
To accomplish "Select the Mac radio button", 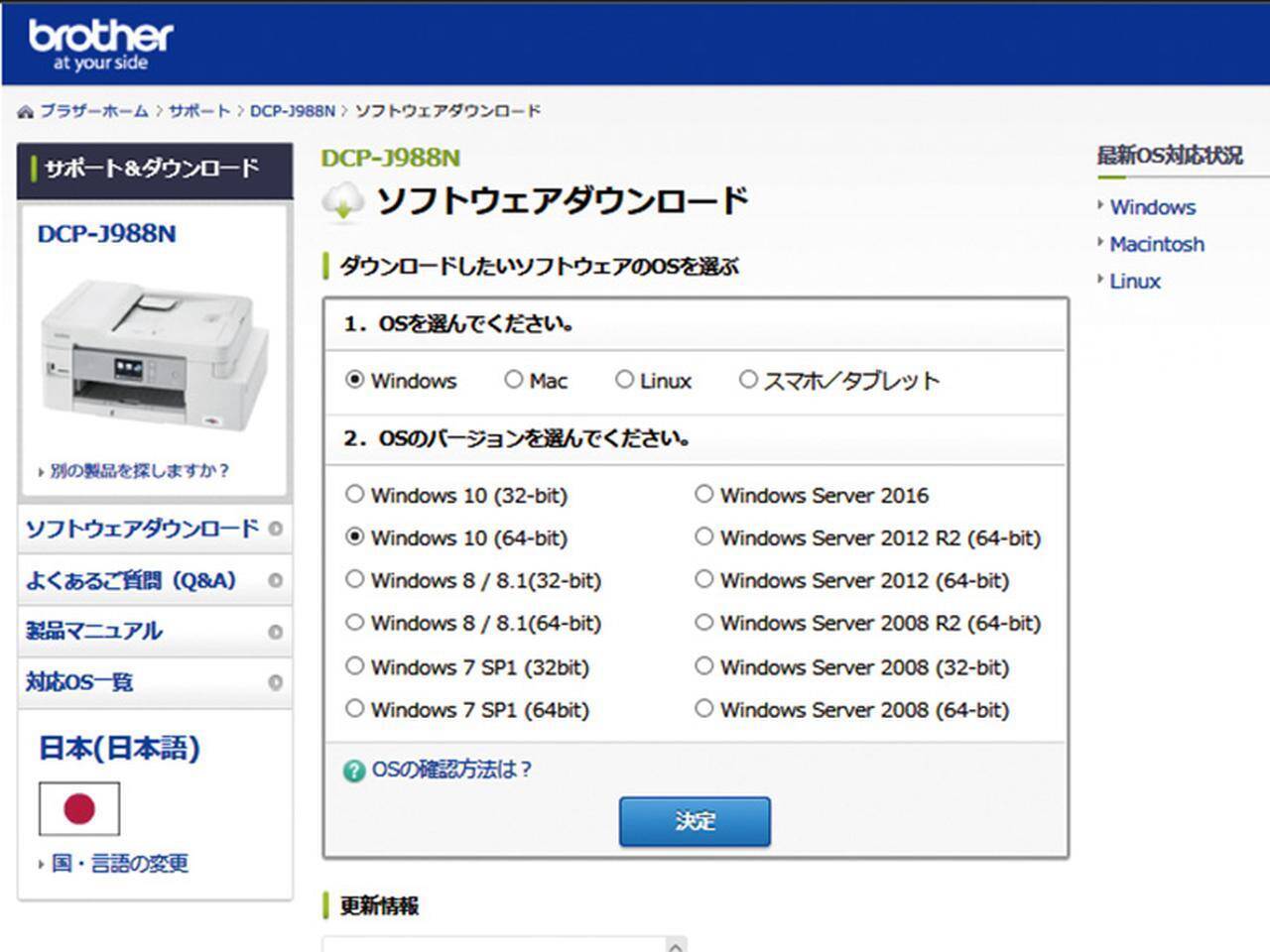I will coord(513,379).
